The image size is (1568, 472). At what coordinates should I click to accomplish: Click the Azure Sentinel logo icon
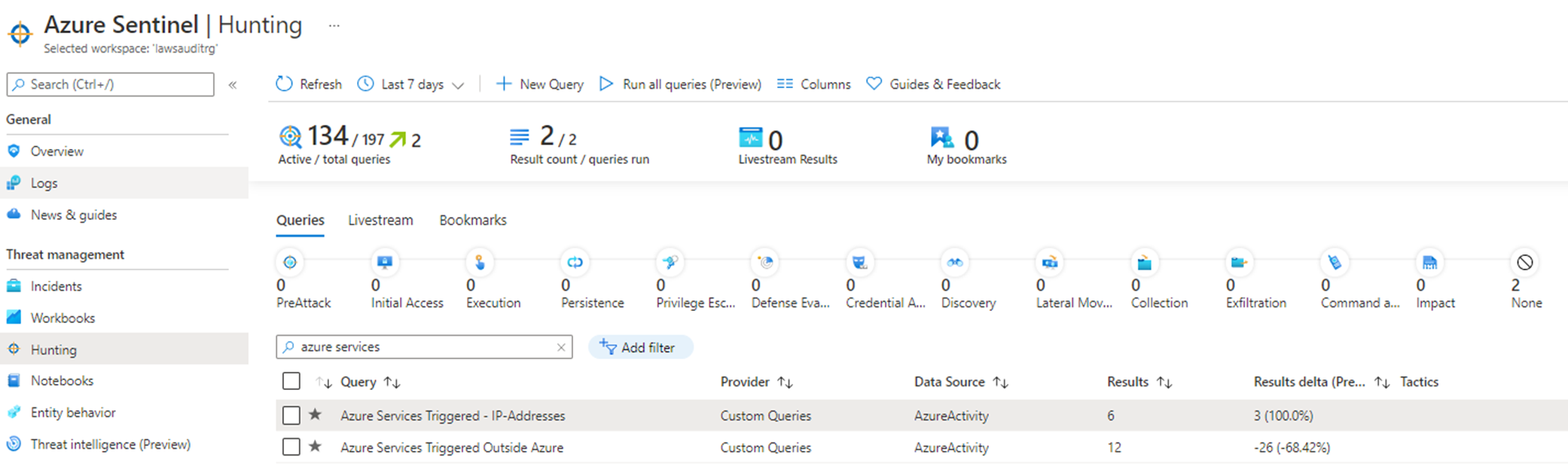pos(20,34)
